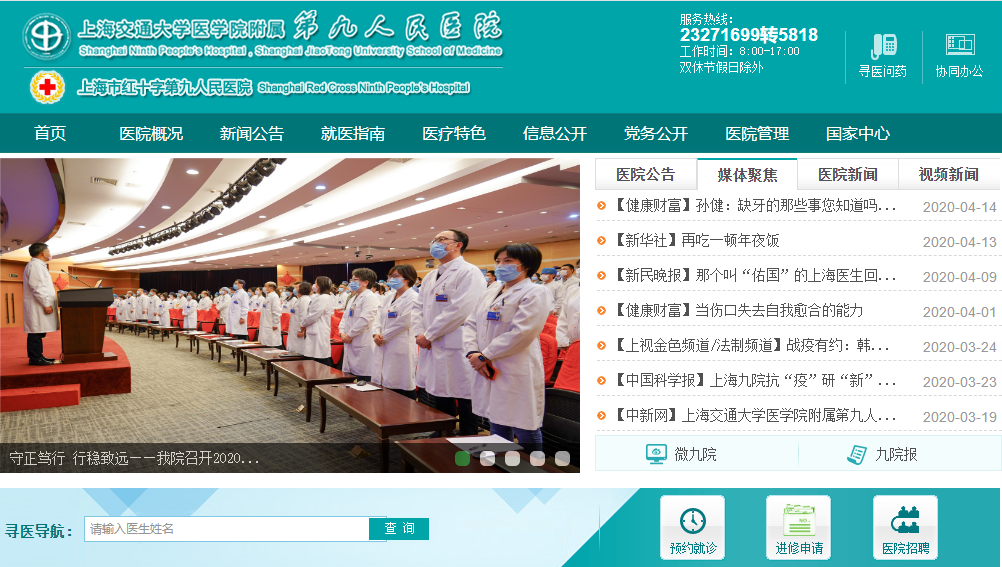Screen dimensions: 1002x567
Task: Select fifth slideshow indicator dot
Action: (562, 458)
